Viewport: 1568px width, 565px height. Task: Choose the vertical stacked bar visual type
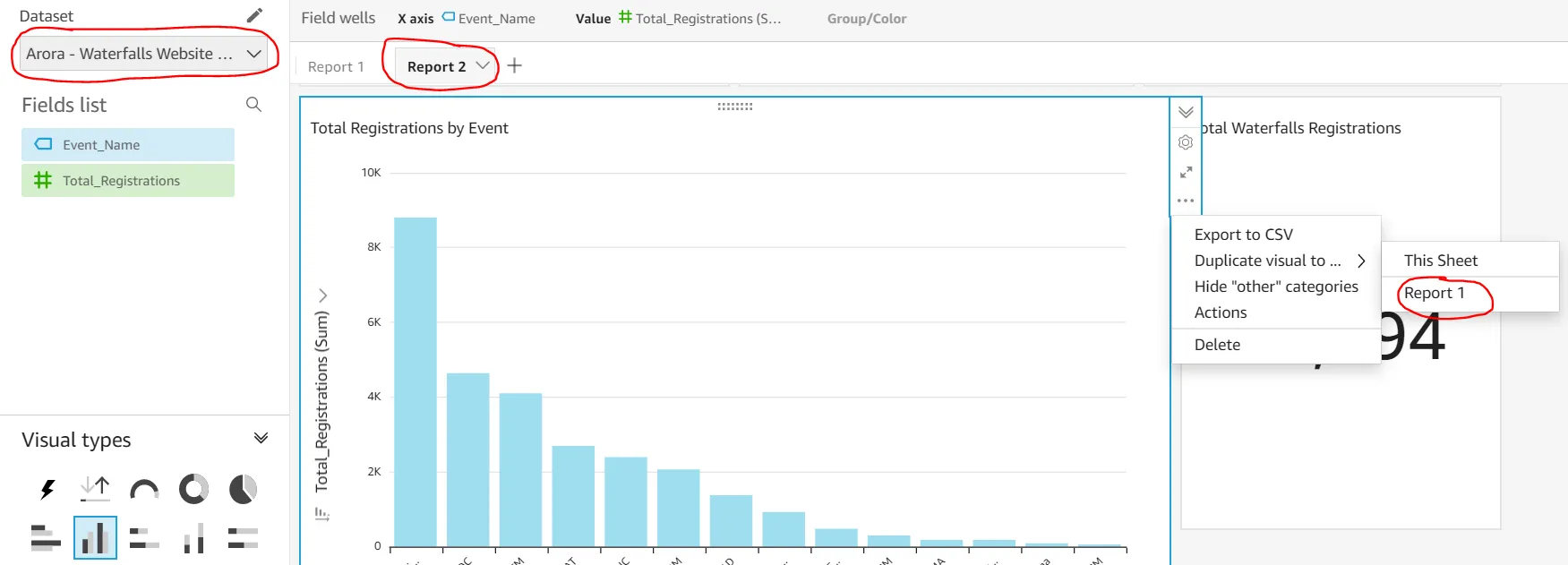193,537
